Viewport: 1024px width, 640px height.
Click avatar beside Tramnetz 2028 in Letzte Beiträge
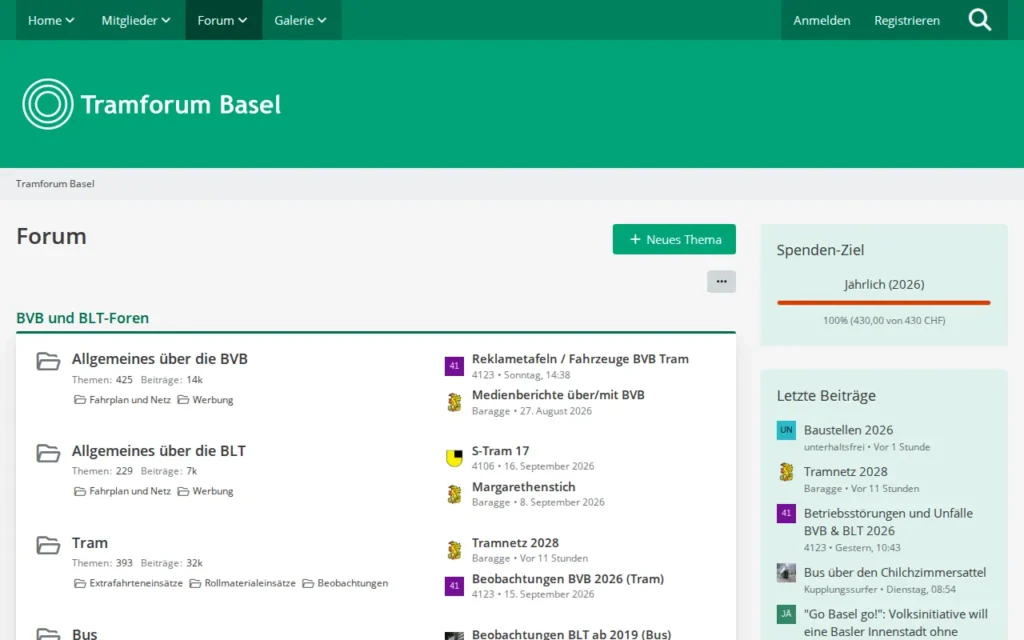[x=786, y=472]
